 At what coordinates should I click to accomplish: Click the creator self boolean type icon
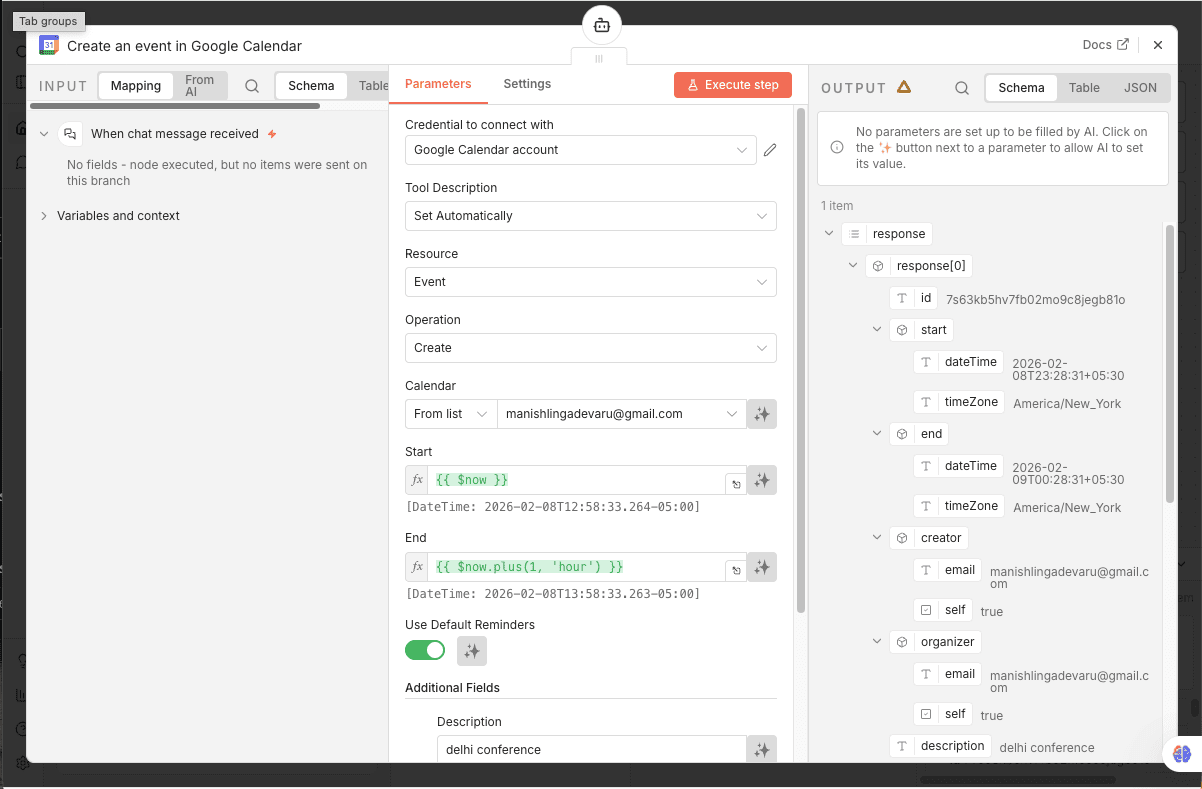tap(926, 610)
